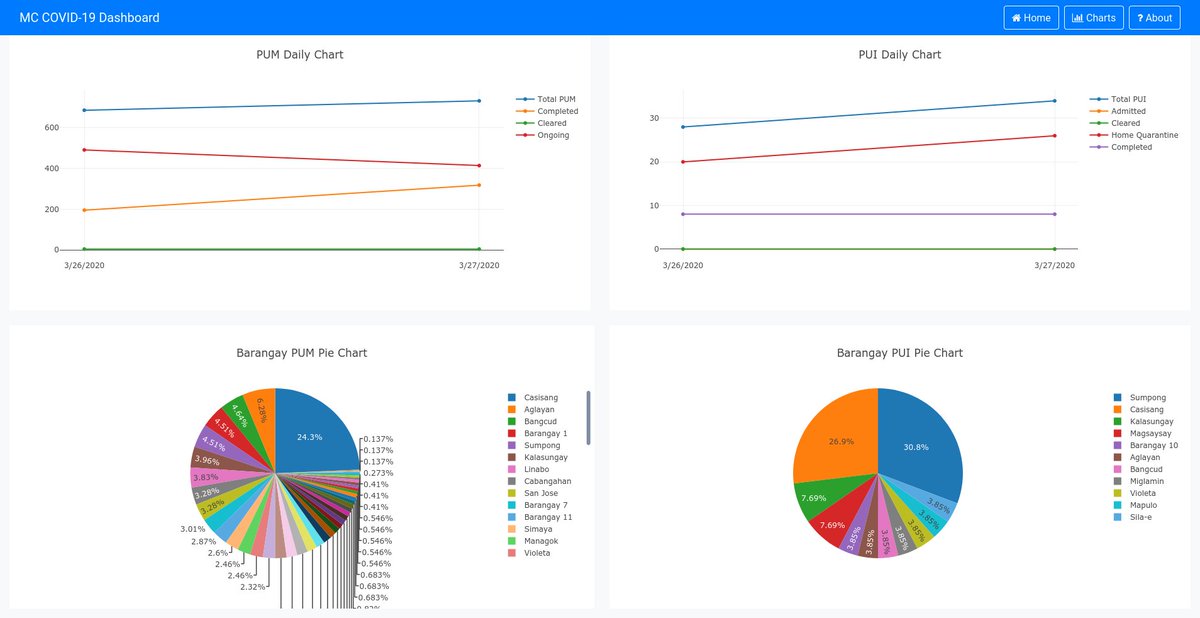Toggle Ongoing trace in PUM legend
The image size is (1200, 618).
tap(543, 135)
